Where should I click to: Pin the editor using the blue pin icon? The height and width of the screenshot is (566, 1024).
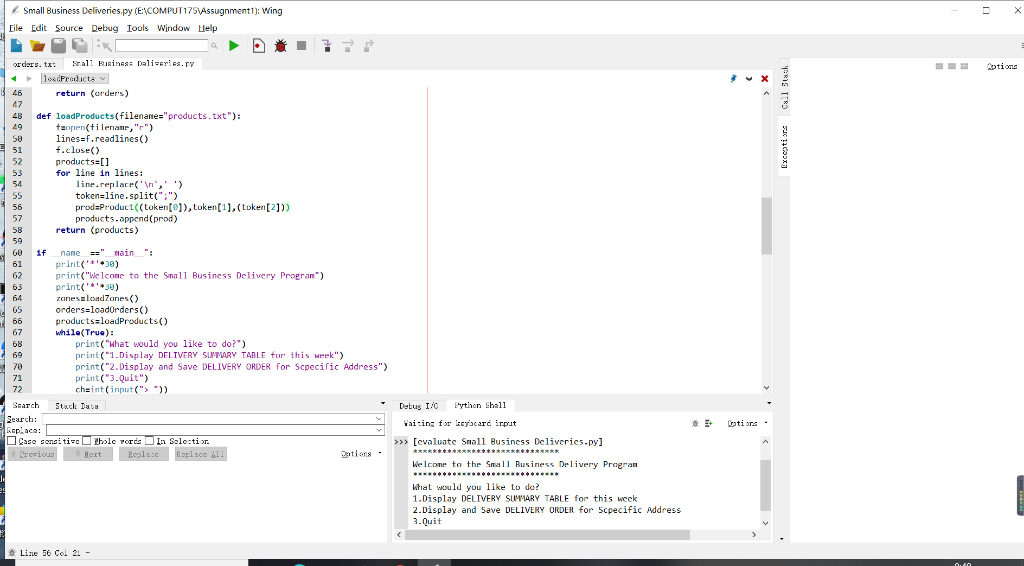click(x=733, y=78)
